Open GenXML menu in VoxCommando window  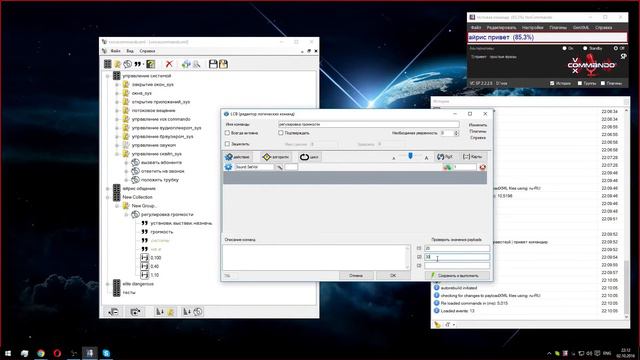pyautogui.click(x=581, y=27)
